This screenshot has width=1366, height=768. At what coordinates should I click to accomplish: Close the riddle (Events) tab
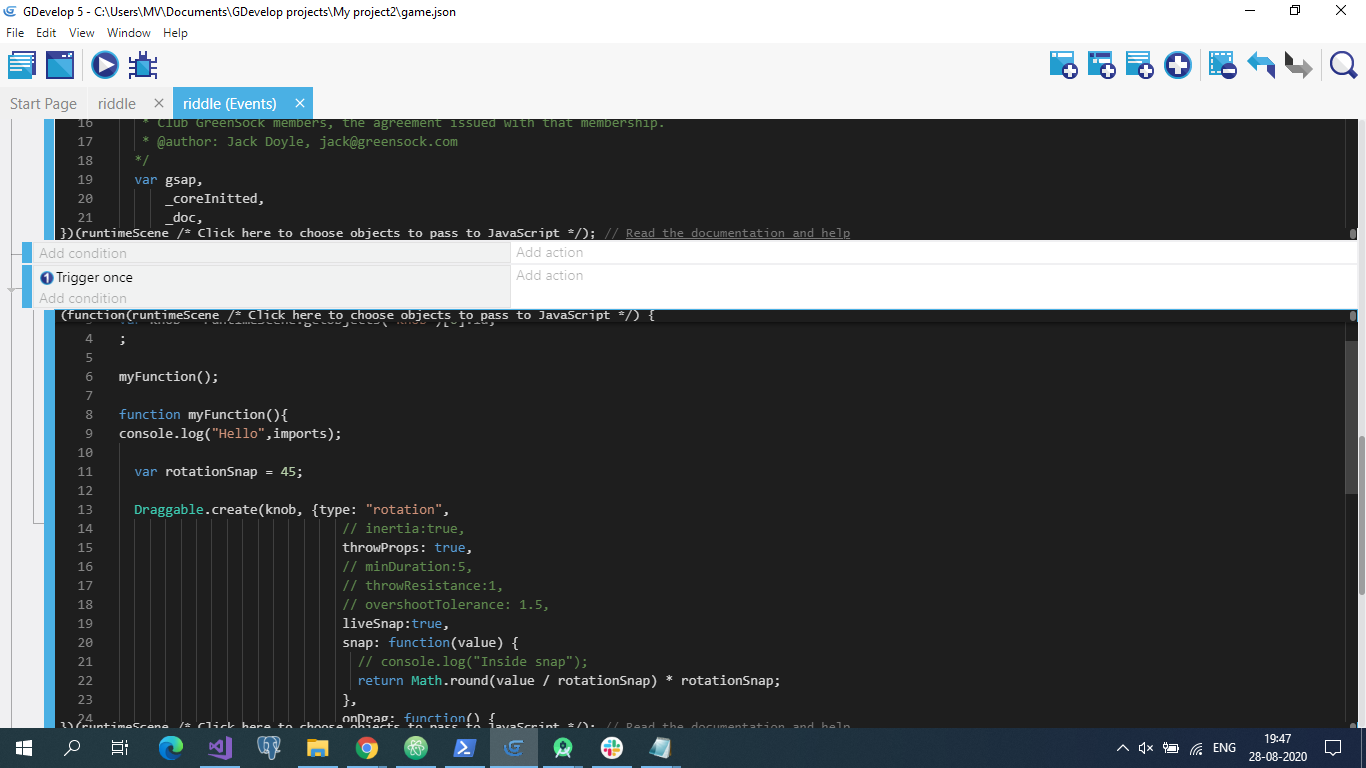[299, 103]
